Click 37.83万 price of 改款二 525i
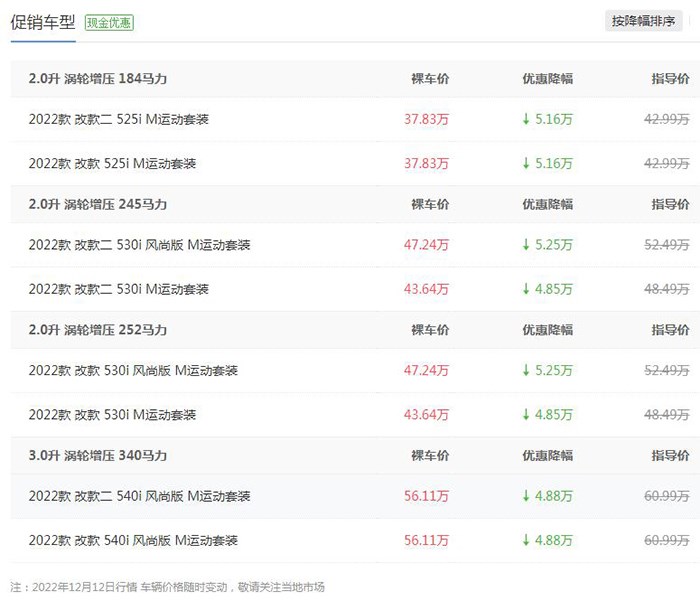 pos(426,119)
